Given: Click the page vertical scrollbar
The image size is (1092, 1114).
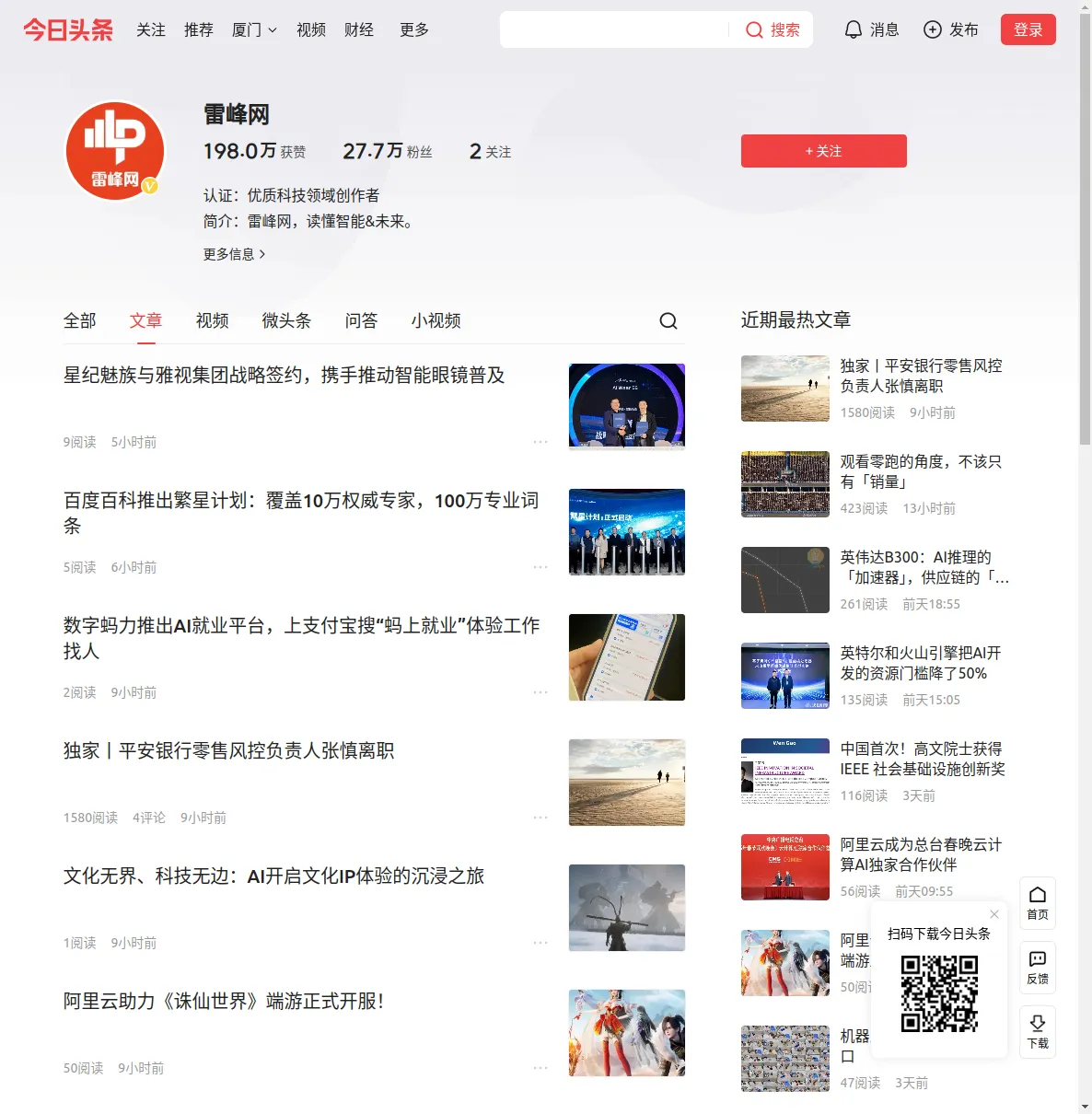Looking at the screenshot, I should pyautogui.click(x=1085, y=230).
